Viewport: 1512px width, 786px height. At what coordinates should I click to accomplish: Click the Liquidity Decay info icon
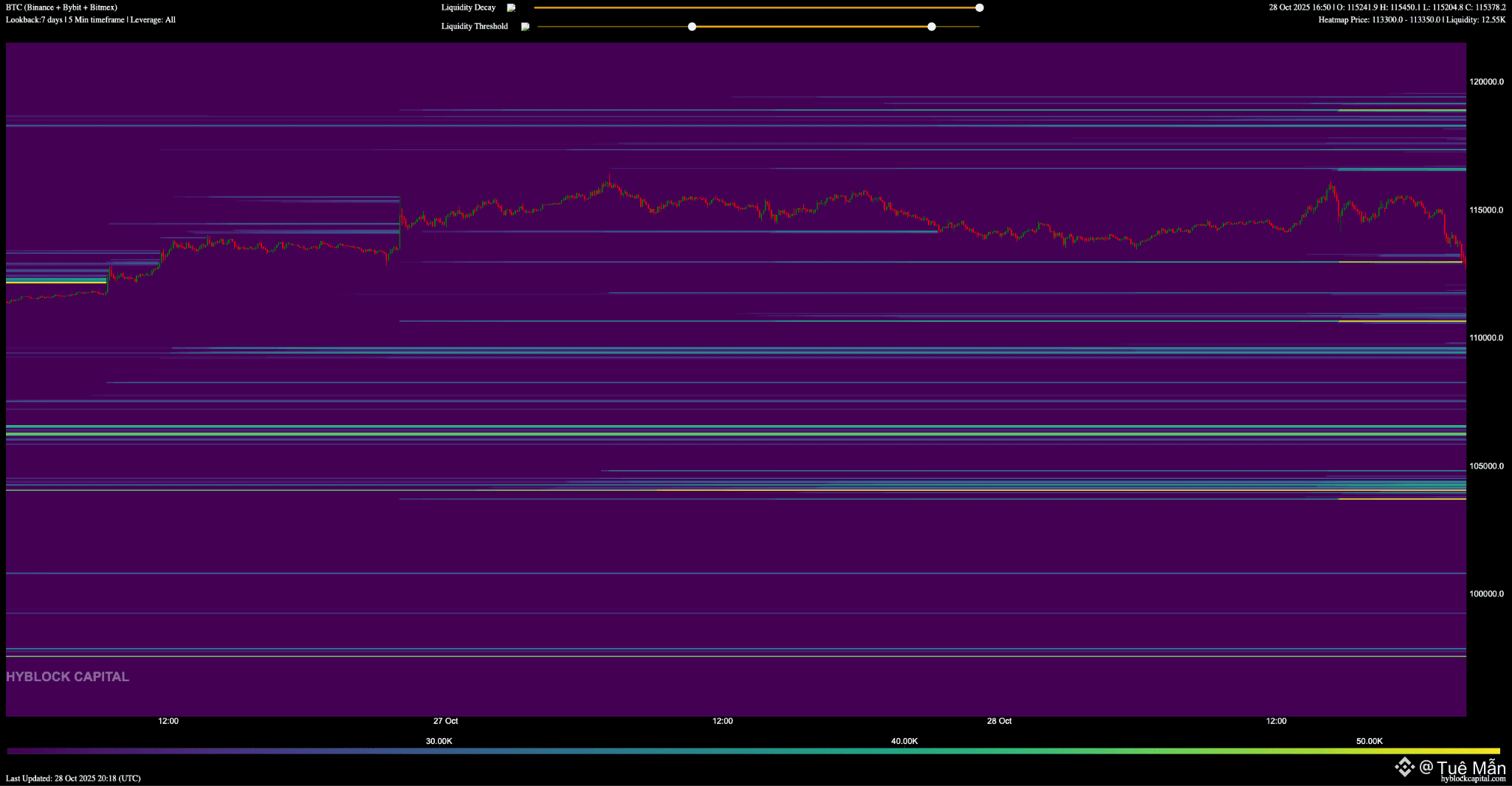[511, 8]
